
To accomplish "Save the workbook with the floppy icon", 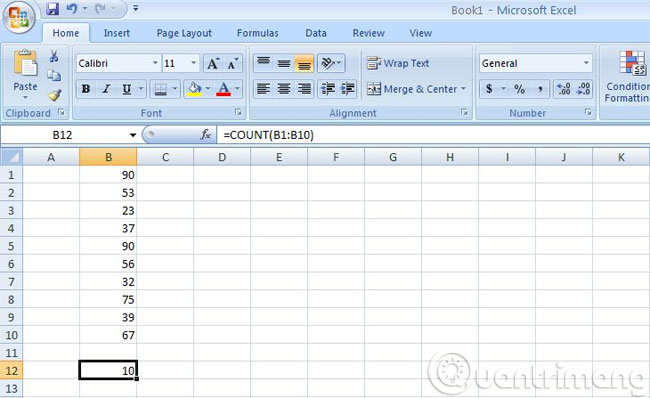I will click(52, 9).
